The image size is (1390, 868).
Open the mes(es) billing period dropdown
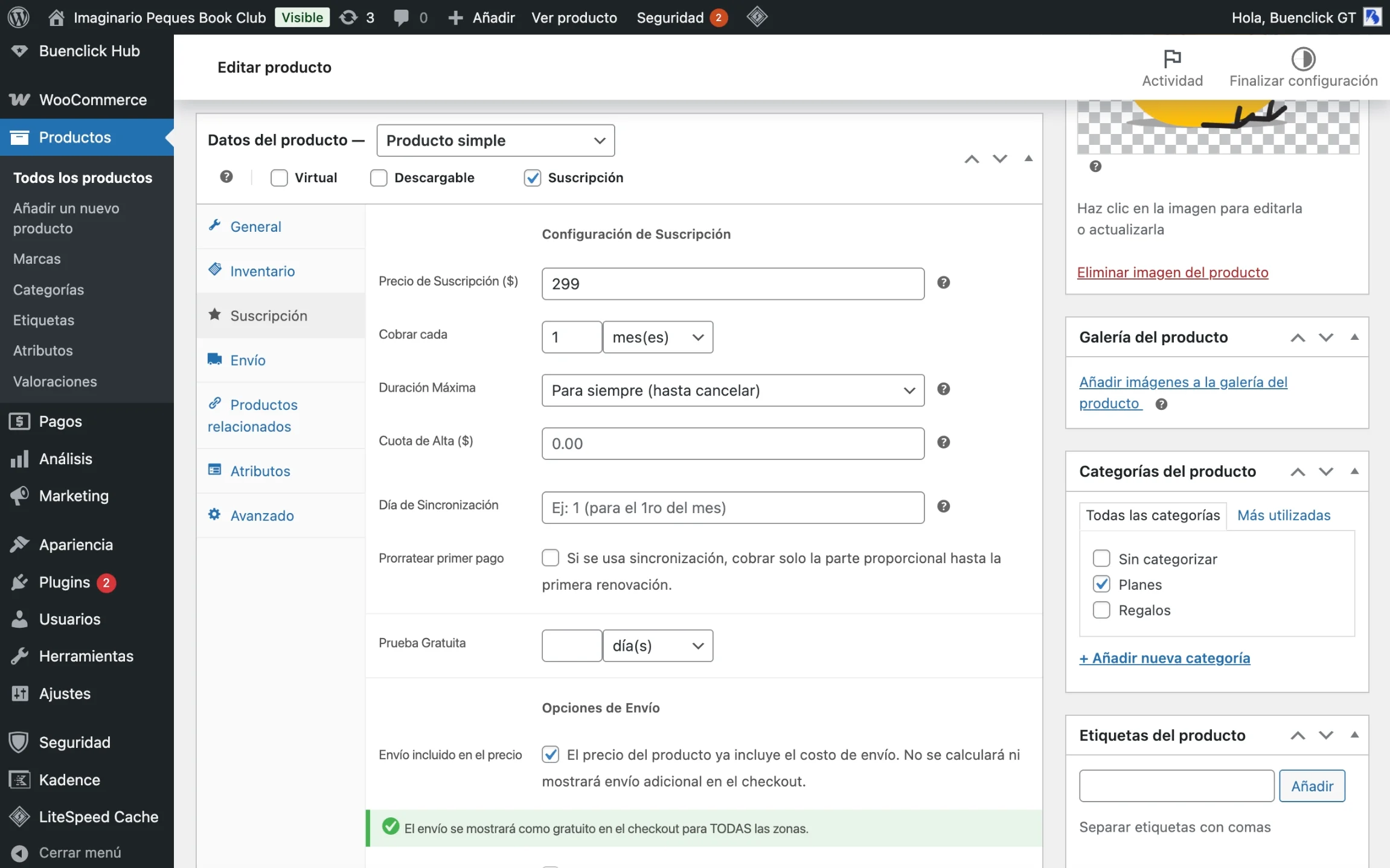tap(657, 337)
